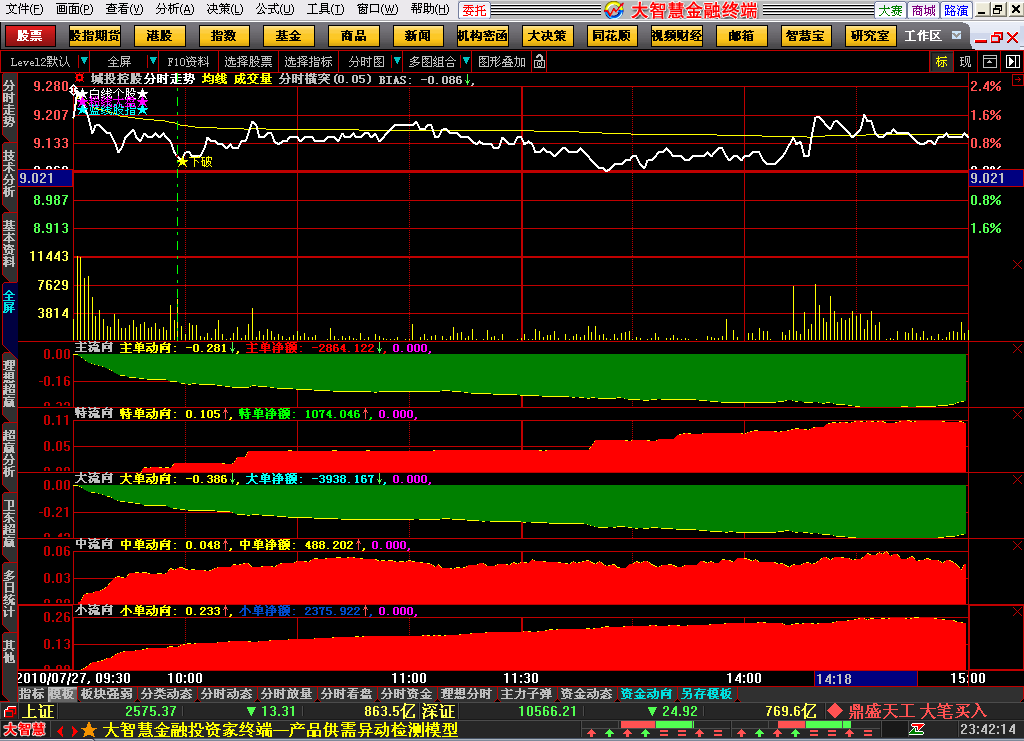Select the 资金动向 bottom tab
1024x741 pixels.
coord(646,693)
